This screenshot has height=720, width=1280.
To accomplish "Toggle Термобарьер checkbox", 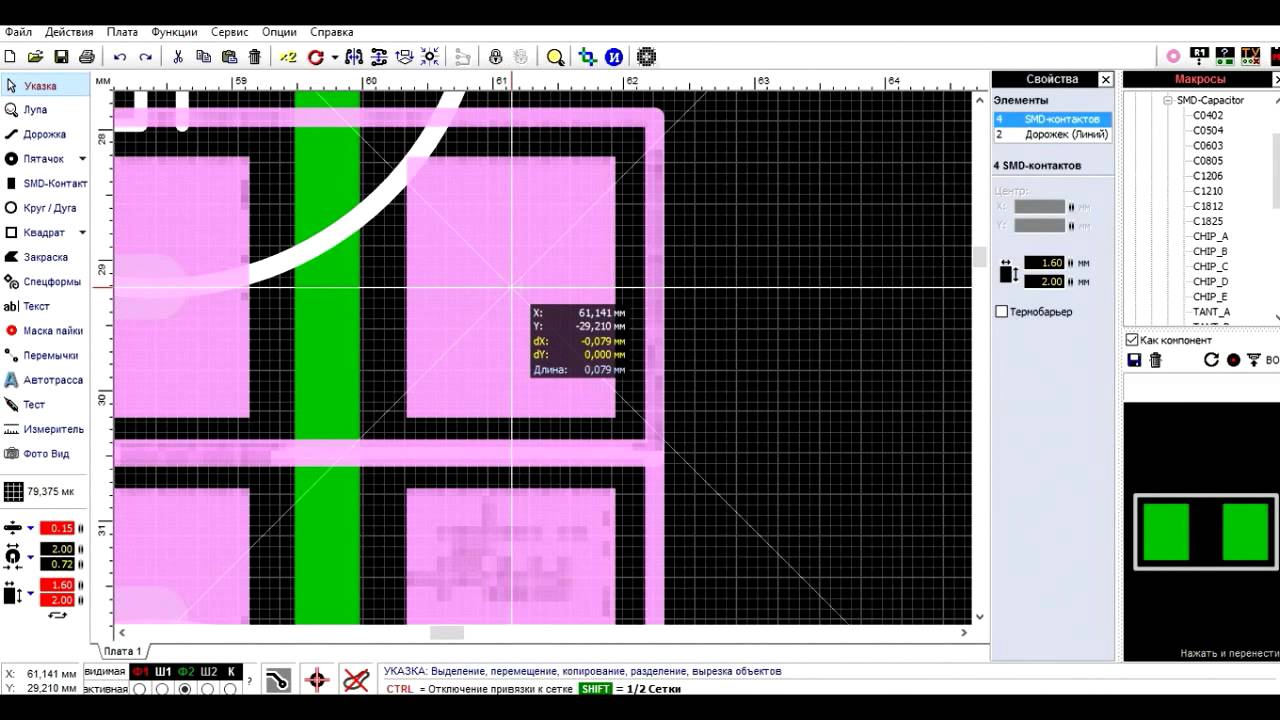I will (x=1002, y=312).
